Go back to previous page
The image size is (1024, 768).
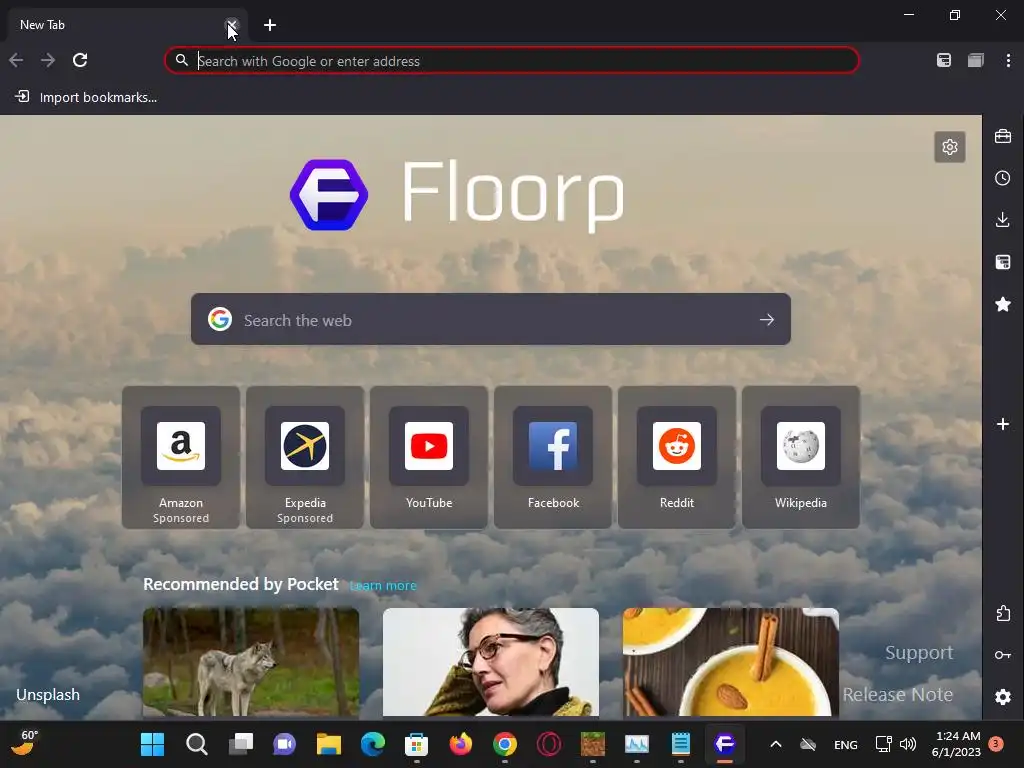(16, 61)
